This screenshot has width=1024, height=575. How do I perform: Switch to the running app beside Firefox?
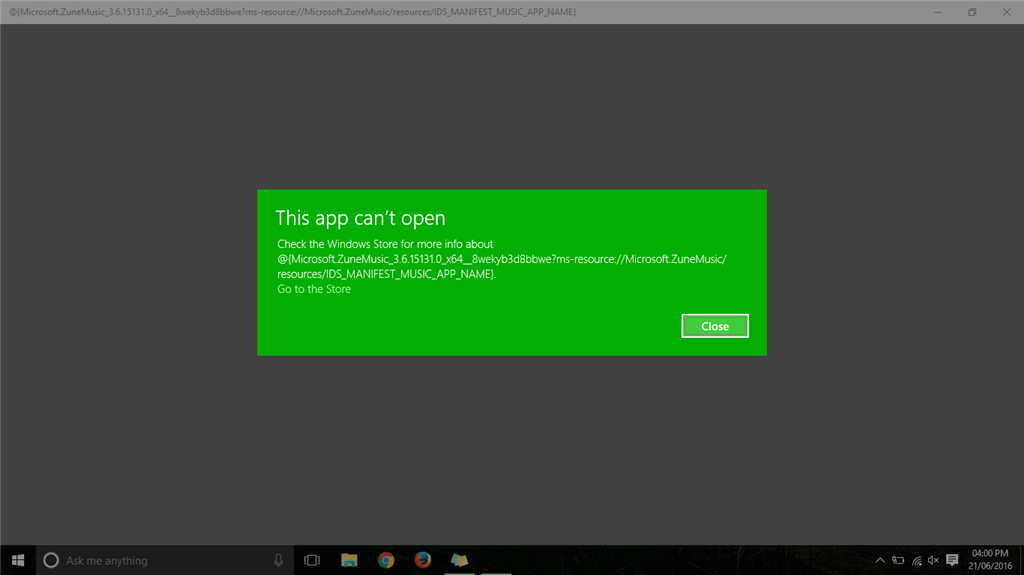[x=459, y=560]
